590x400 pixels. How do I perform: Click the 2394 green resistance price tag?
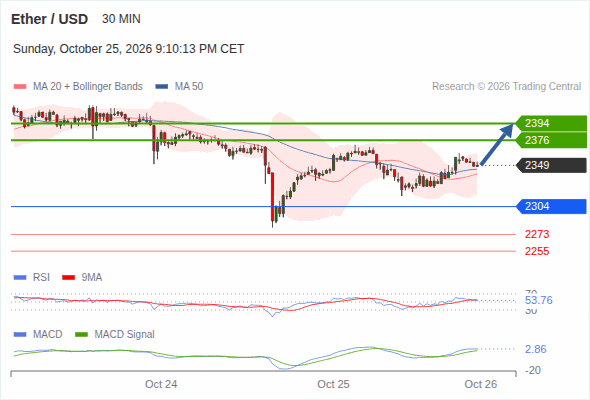click(551, 123)
